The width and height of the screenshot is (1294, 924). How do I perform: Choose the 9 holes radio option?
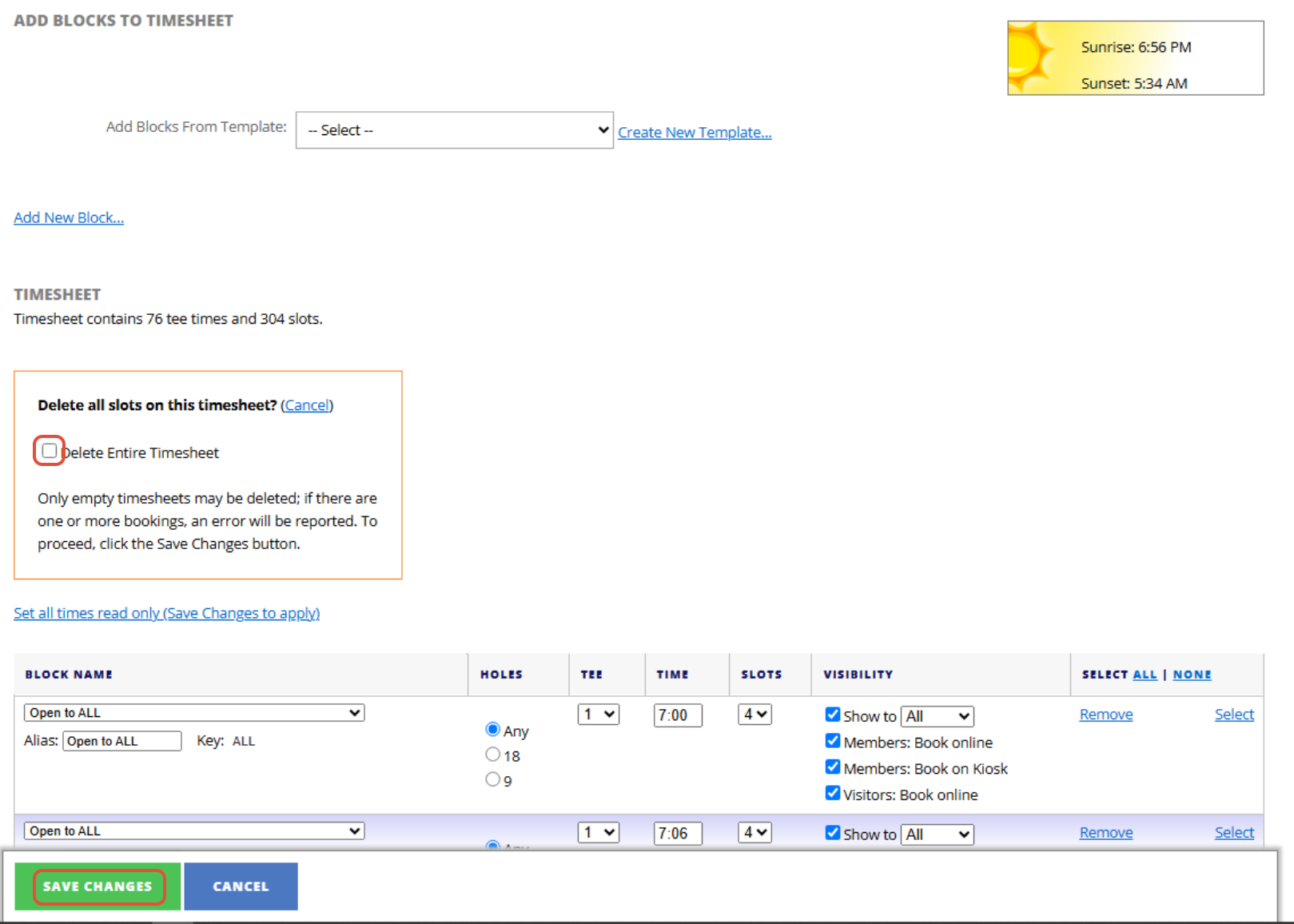(492, 779)
